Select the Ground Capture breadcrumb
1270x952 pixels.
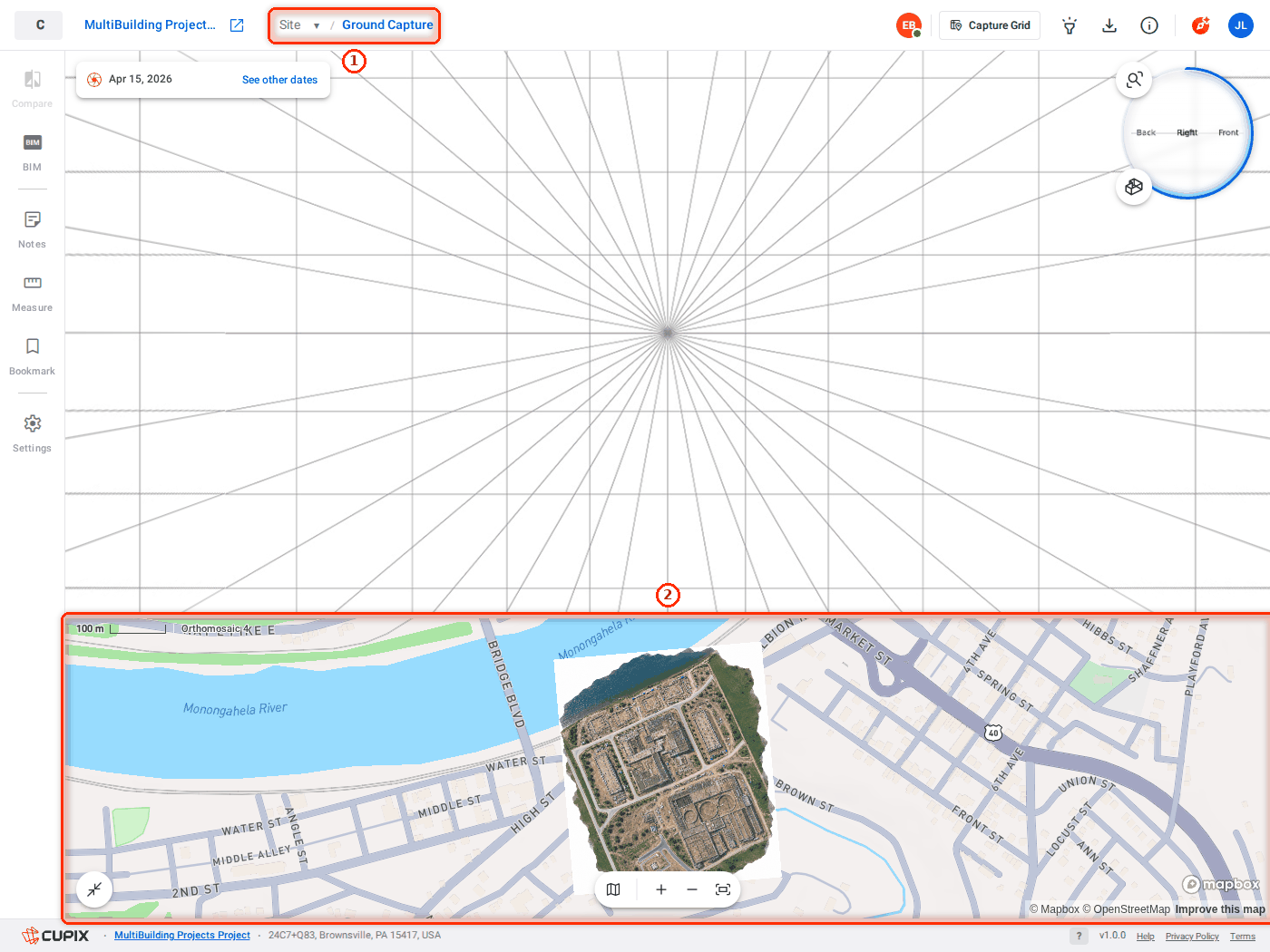(387, 25)
